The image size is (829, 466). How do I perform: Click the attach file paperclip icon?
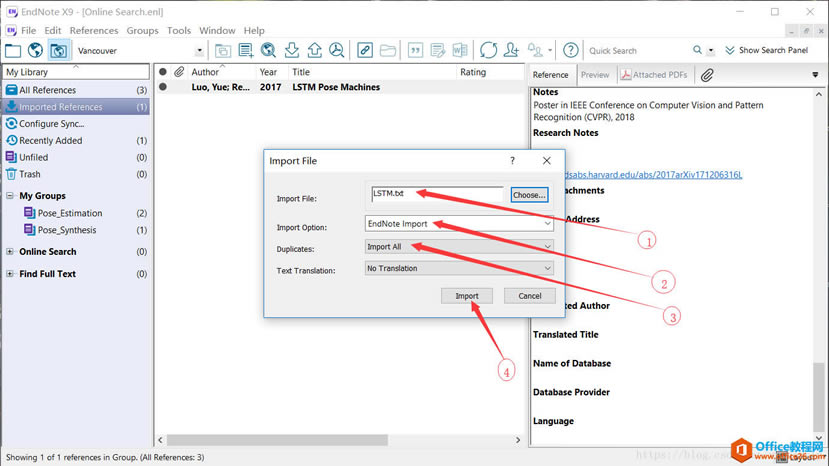pyautogui.click(x=707, y=75)
